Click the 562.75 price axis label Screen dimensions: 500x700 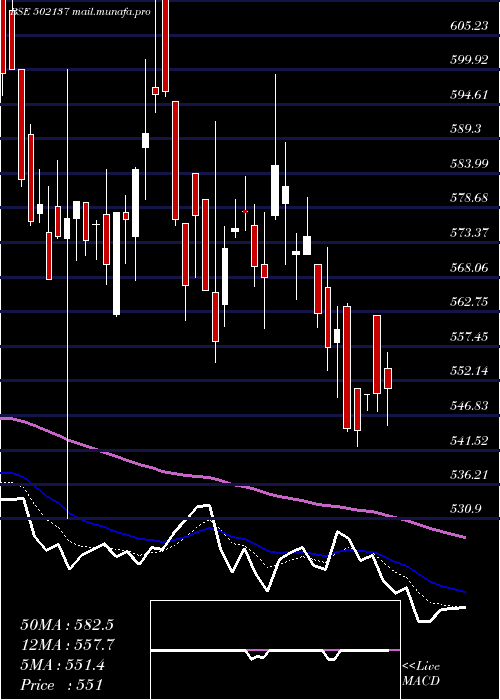tap(469, 302)
